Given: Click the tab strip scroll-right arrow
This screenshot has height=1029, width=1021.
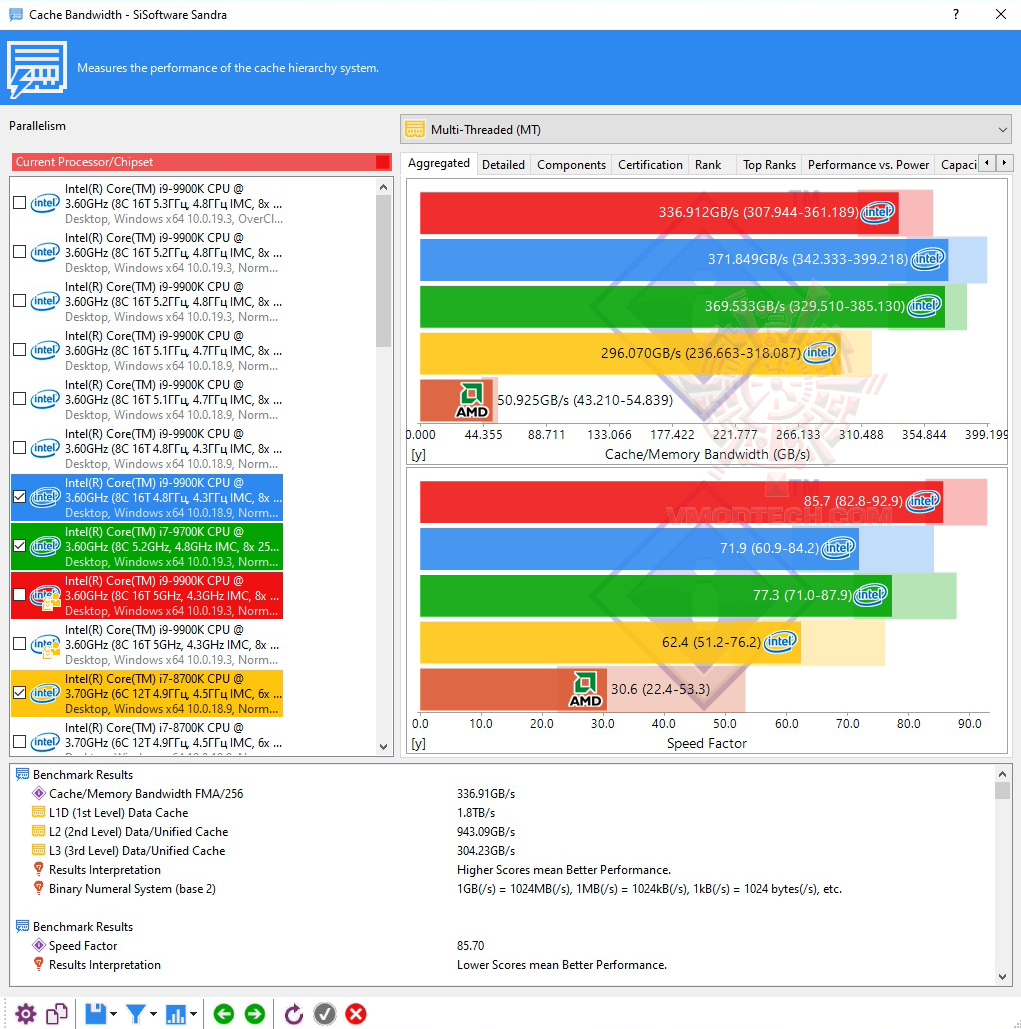Looking at the screenshot, I should [1005, 163].
